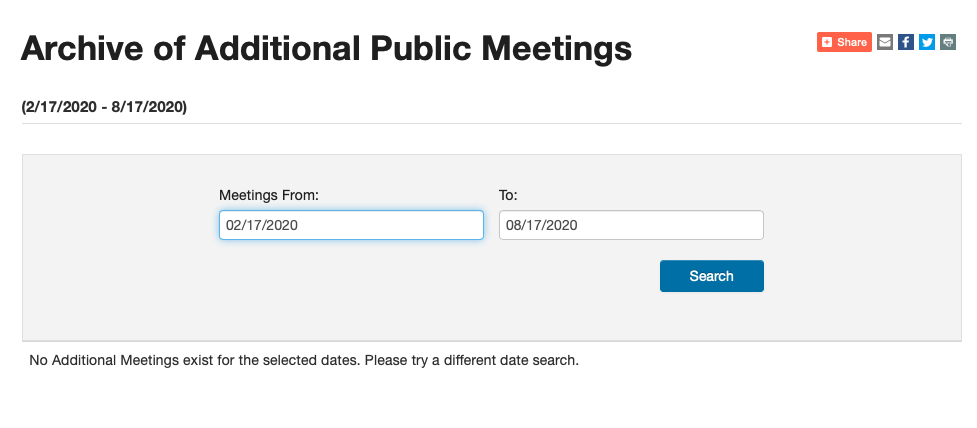Click the 'Please try a different date search' text
977x428 pixels.
coord(472,360)
